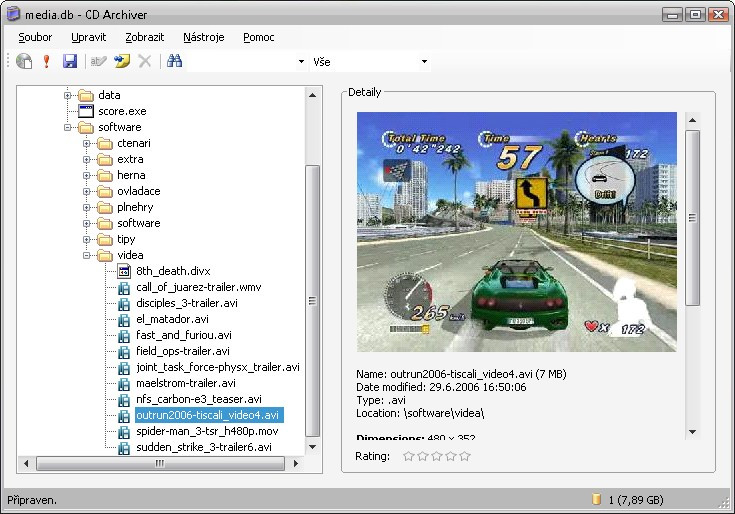The height and width of the screenshot is (514, 735).
Task: Open the Nástroje menu
Action: tap(203, 37)
